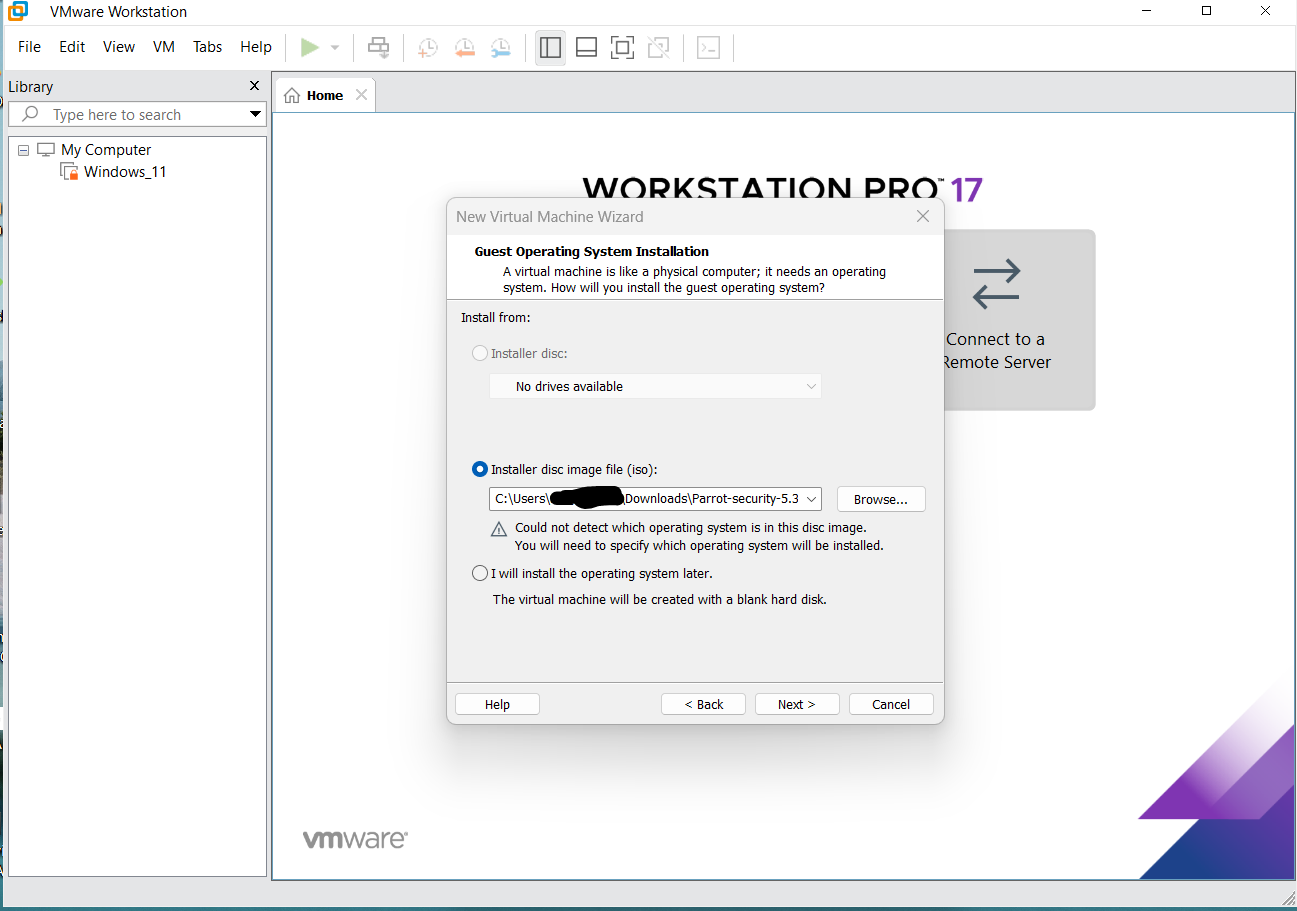The image size is (1297, 911).
Task: Click Send Ctrl+Alt+Del toolbar icon
Action: [x=378, y=47]
